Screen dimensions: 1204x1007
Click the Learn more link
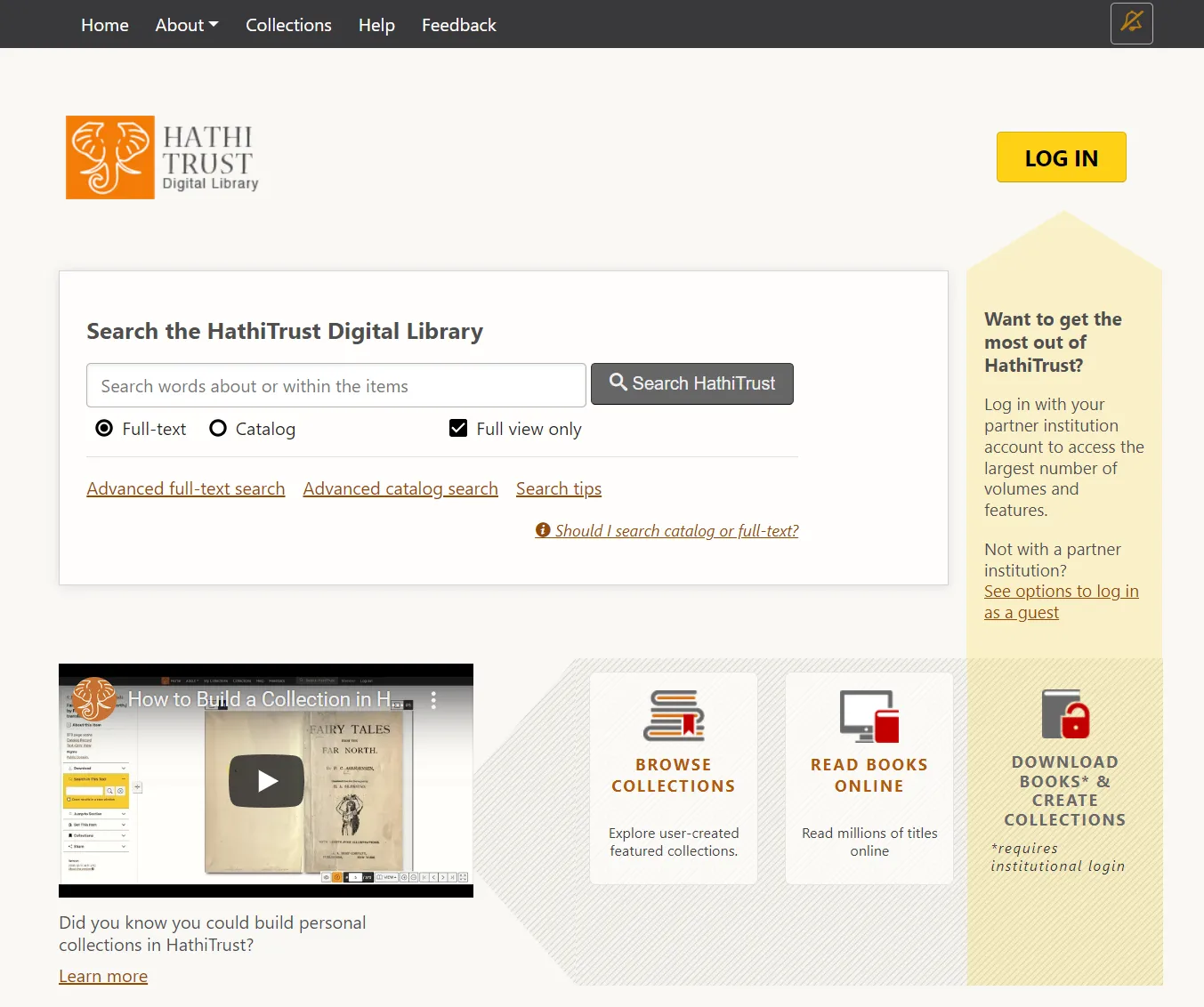click(x=103, y=977)
